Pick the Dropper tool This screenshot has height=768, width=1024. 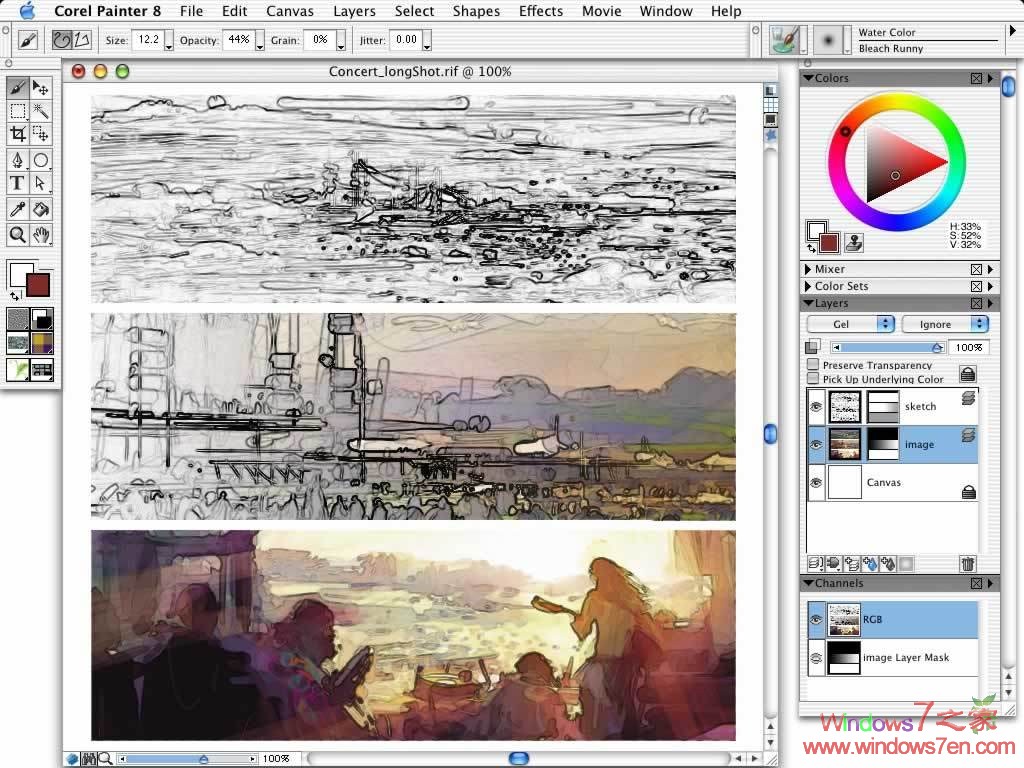coord(17,209)
